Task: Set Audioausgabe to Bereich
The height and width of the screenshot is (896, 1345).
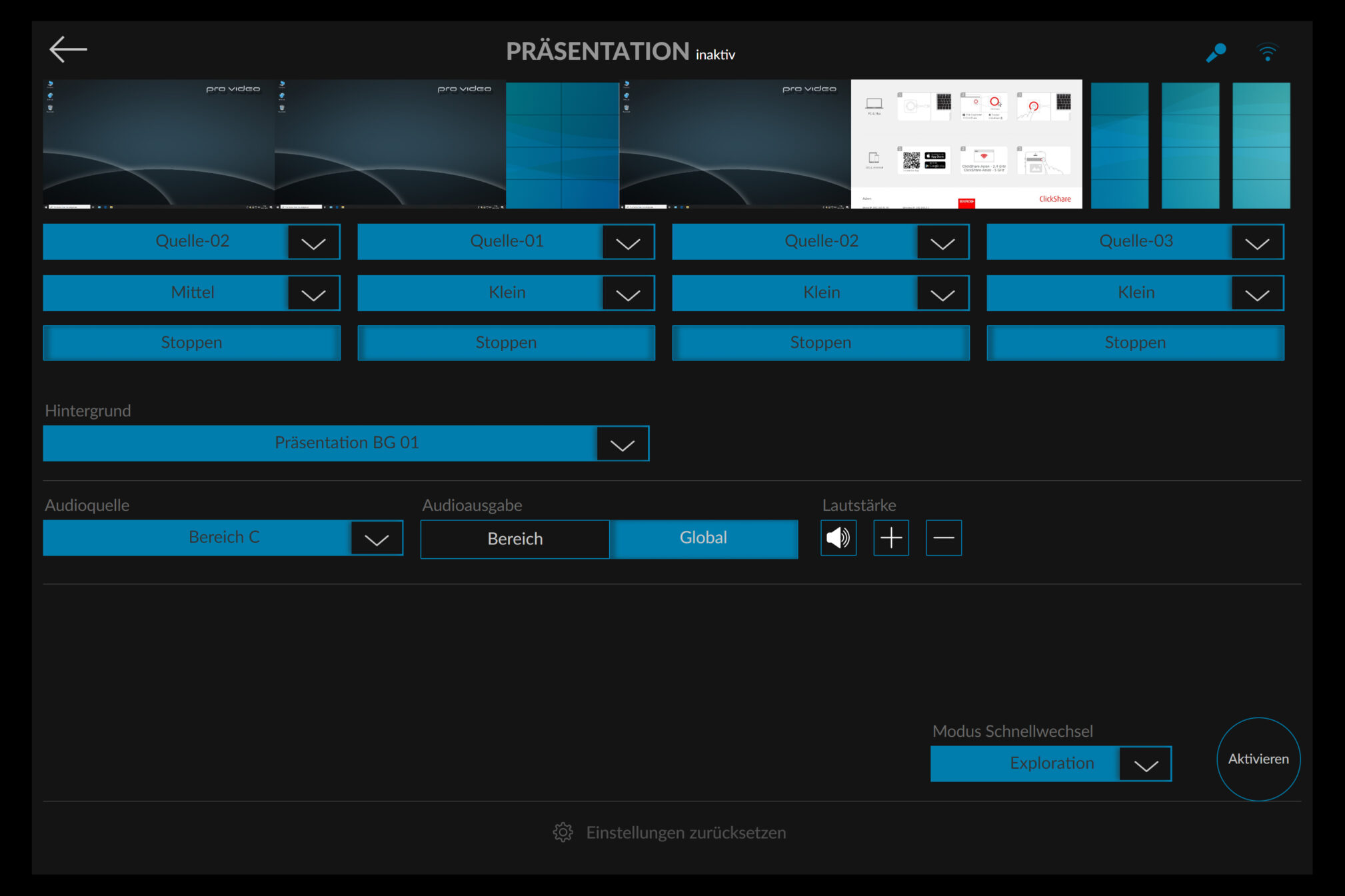Action: click(515, 539)
